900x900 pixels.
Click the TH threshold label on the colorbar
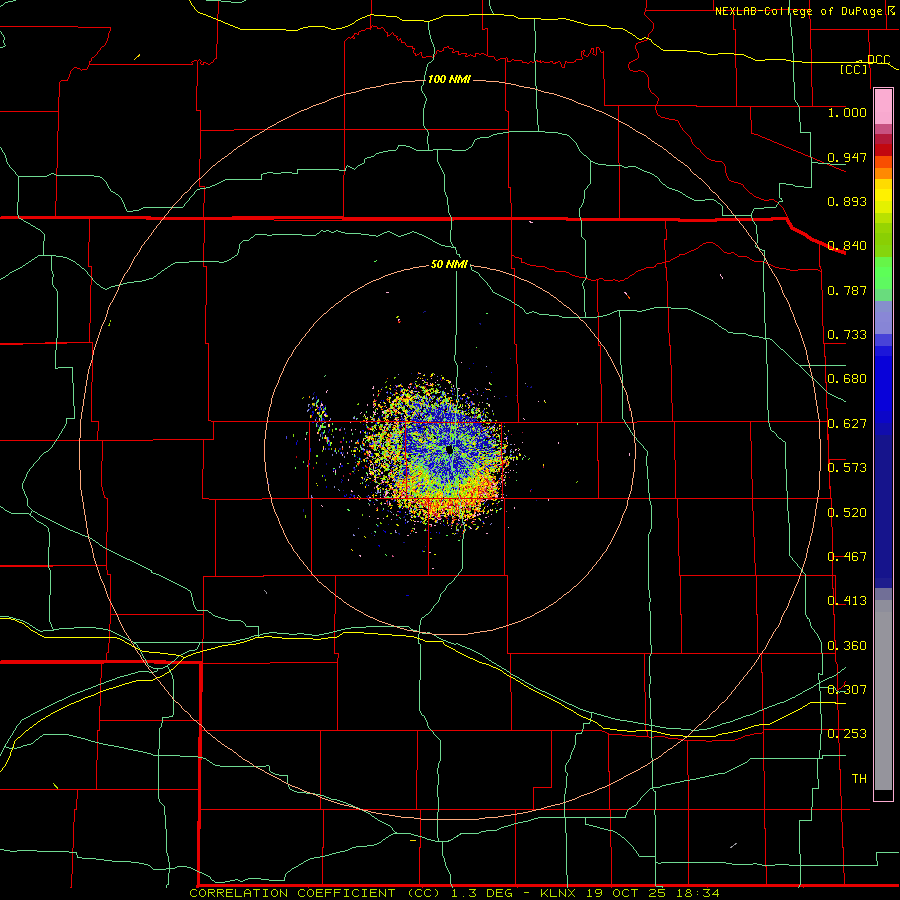pyautogui.click(x=859, y=779)
